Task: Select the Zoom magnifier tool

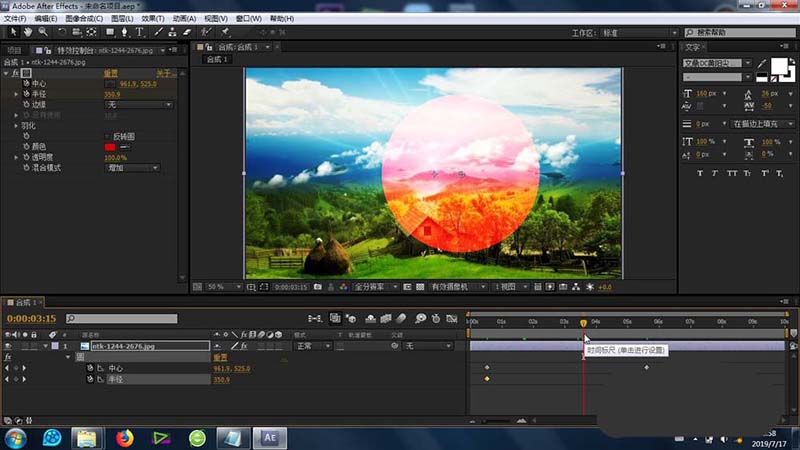Action: click(x=43, y=32)
